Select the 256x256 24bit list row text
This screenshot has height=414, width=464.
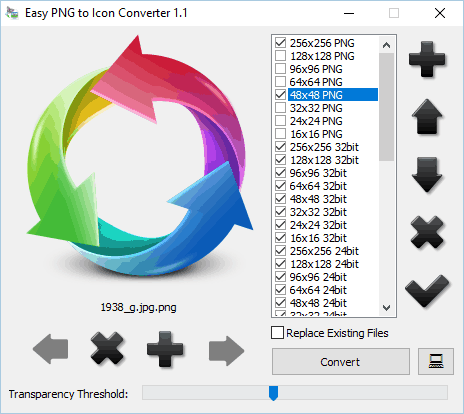tap(324, 251)
